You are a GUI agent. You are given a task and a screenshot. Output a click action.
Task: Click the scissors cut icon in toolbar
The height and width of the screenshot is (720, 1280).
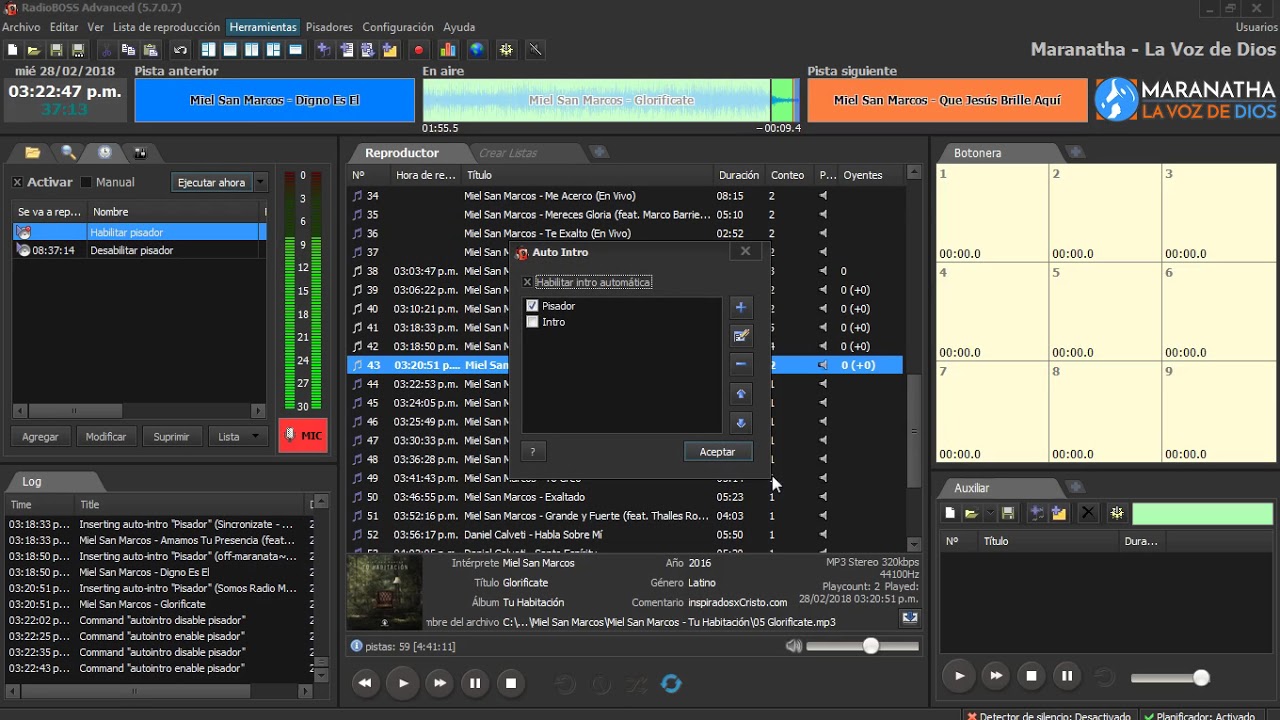coord(107,50)
